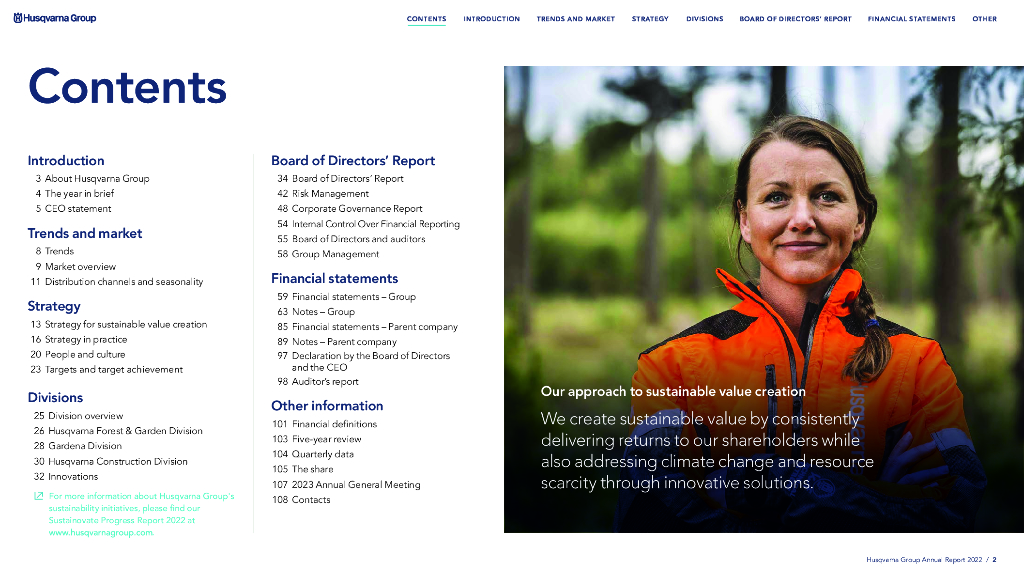Click the Husqvarna Group Annual Report 2022 footer

(x=924, y=559)
